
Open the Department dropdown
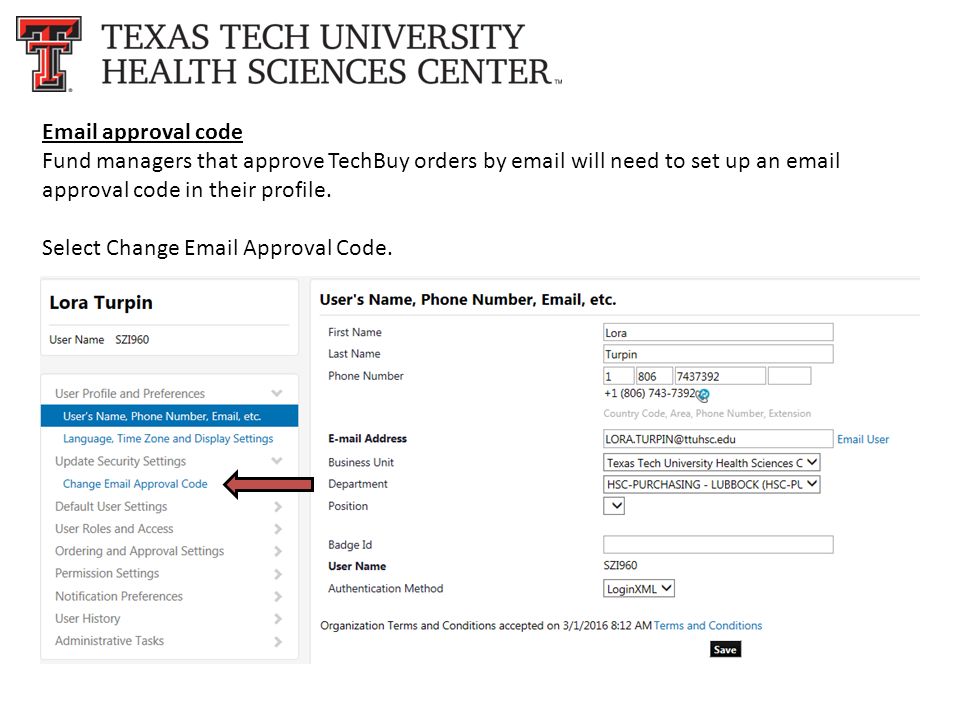711,484
